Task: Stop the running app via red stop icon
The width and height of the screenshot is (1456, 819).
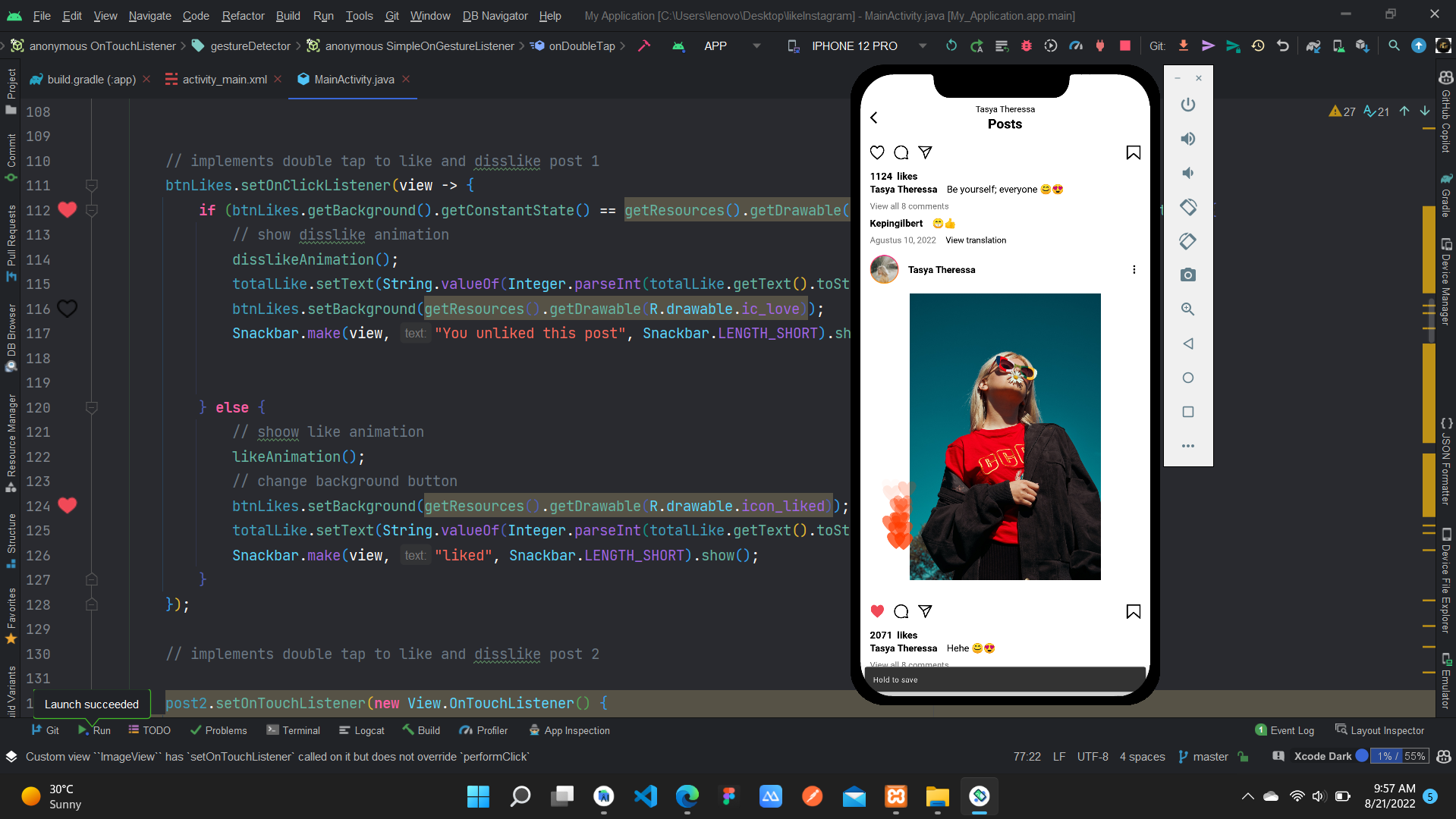Action: click(x=1124, y=45)
